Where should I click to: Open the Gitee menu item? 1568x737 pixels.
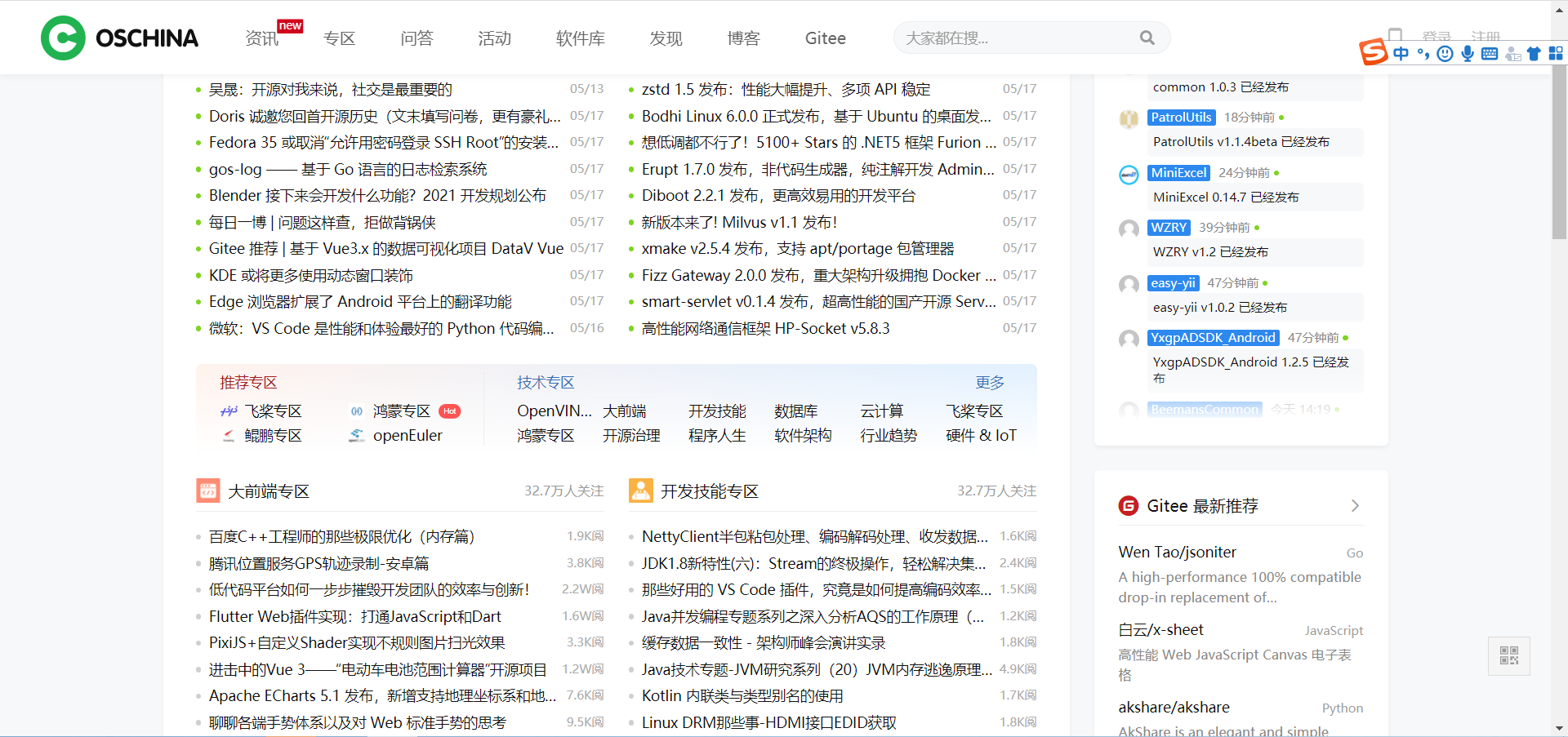pos(825,38)
